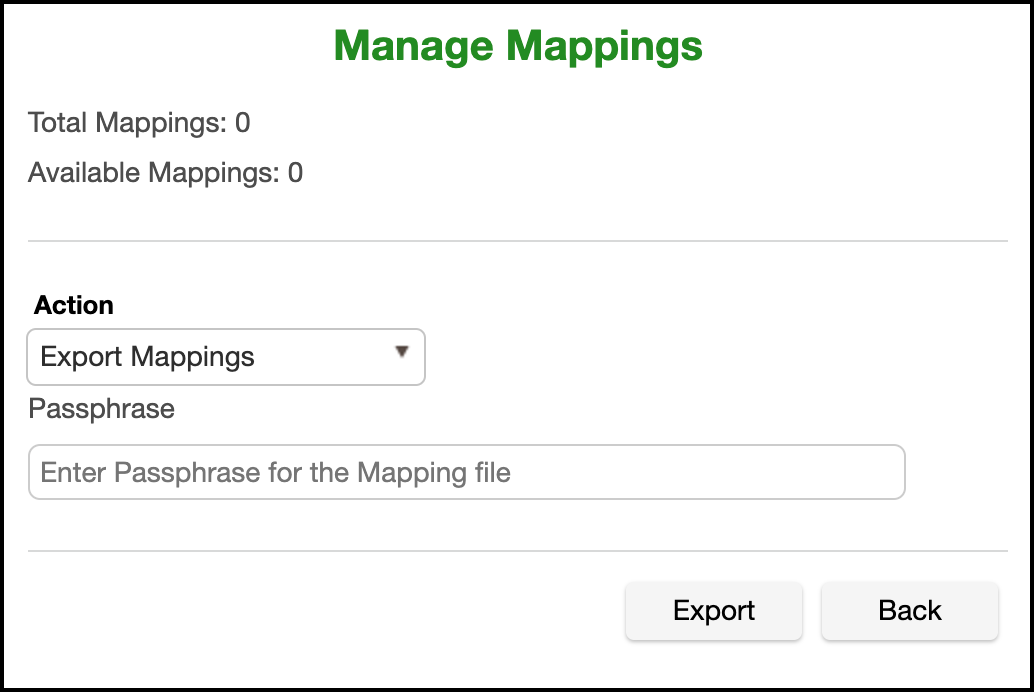Image resolution: width=1034 pixels, height=692 pixels.
Task: Click the Enter Passphrase placeholder text
Action: [276, 472]
